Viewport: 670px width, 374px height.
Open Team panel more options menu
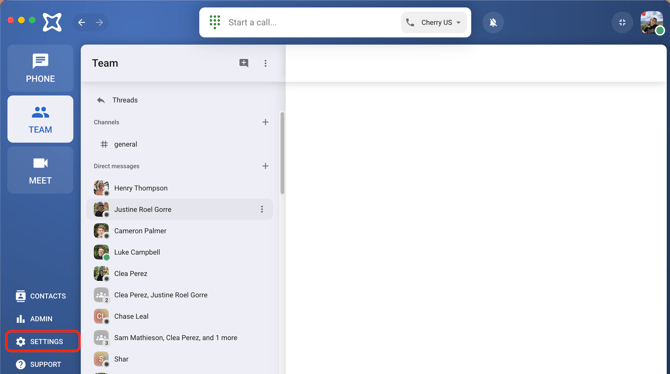coord(265,63)
